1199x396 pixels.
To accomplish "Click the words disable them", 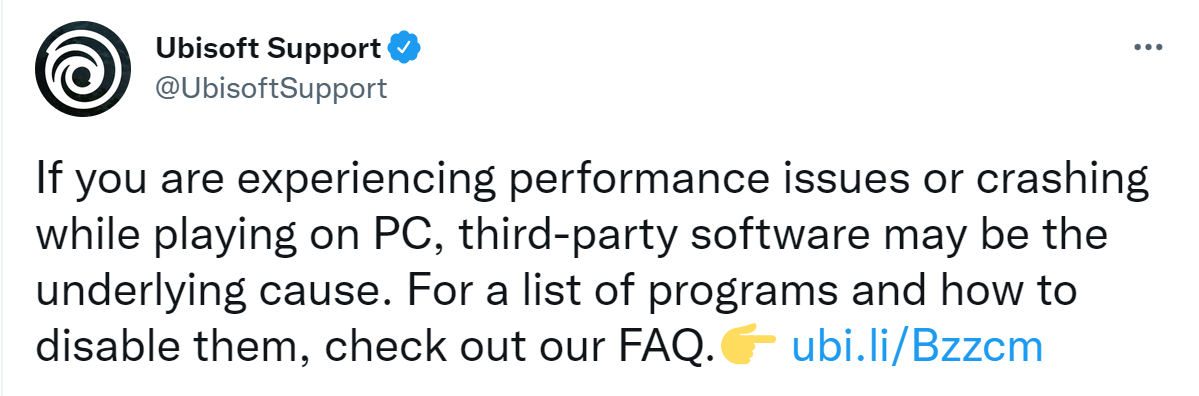I will click(174, 346).
